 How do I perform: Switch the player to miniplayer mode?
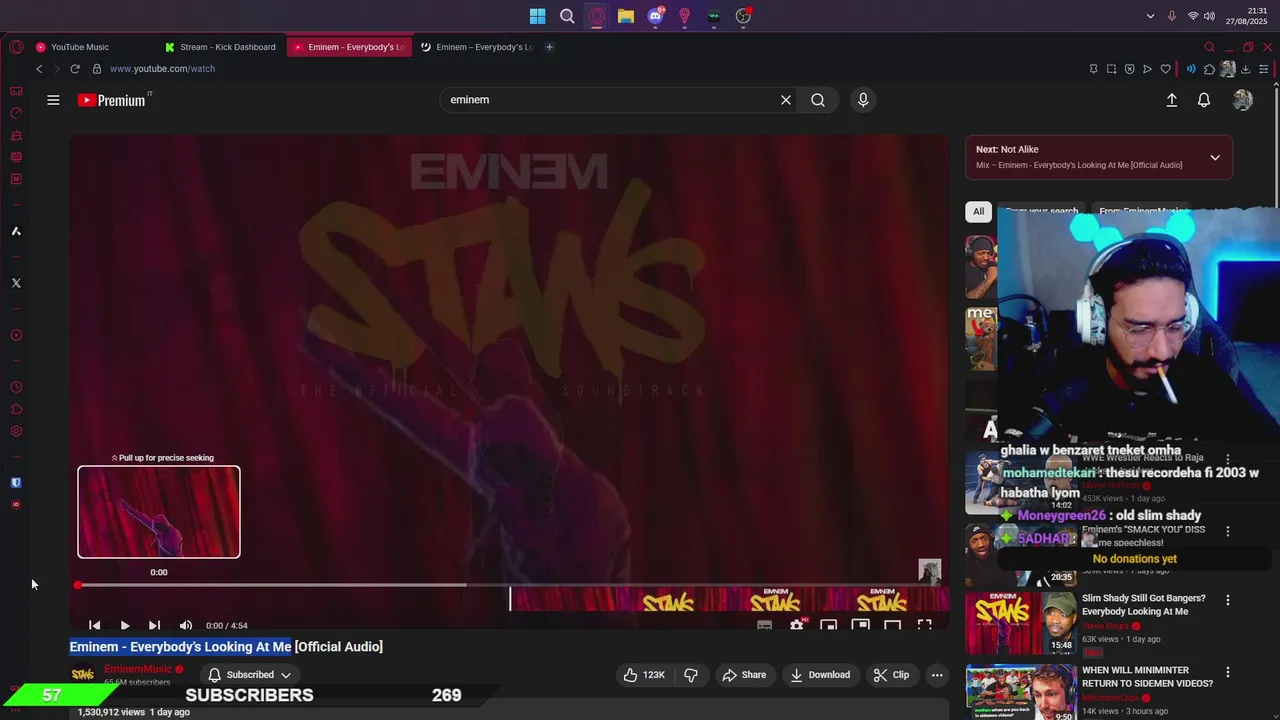click(829, 625)
